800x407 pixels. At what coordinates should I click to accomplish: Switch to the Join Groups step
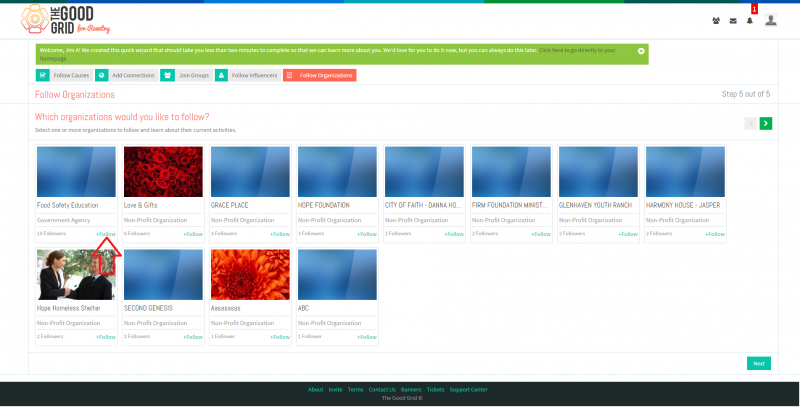tap(194, 75)
